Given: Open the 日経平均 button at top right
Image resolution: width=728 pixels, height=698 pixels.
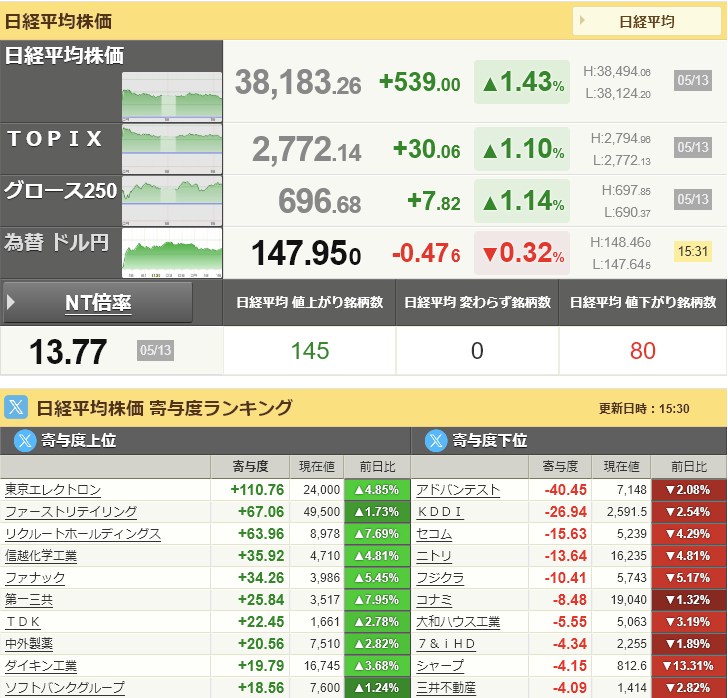Looking at the screenshot, I should pos(646,21).
